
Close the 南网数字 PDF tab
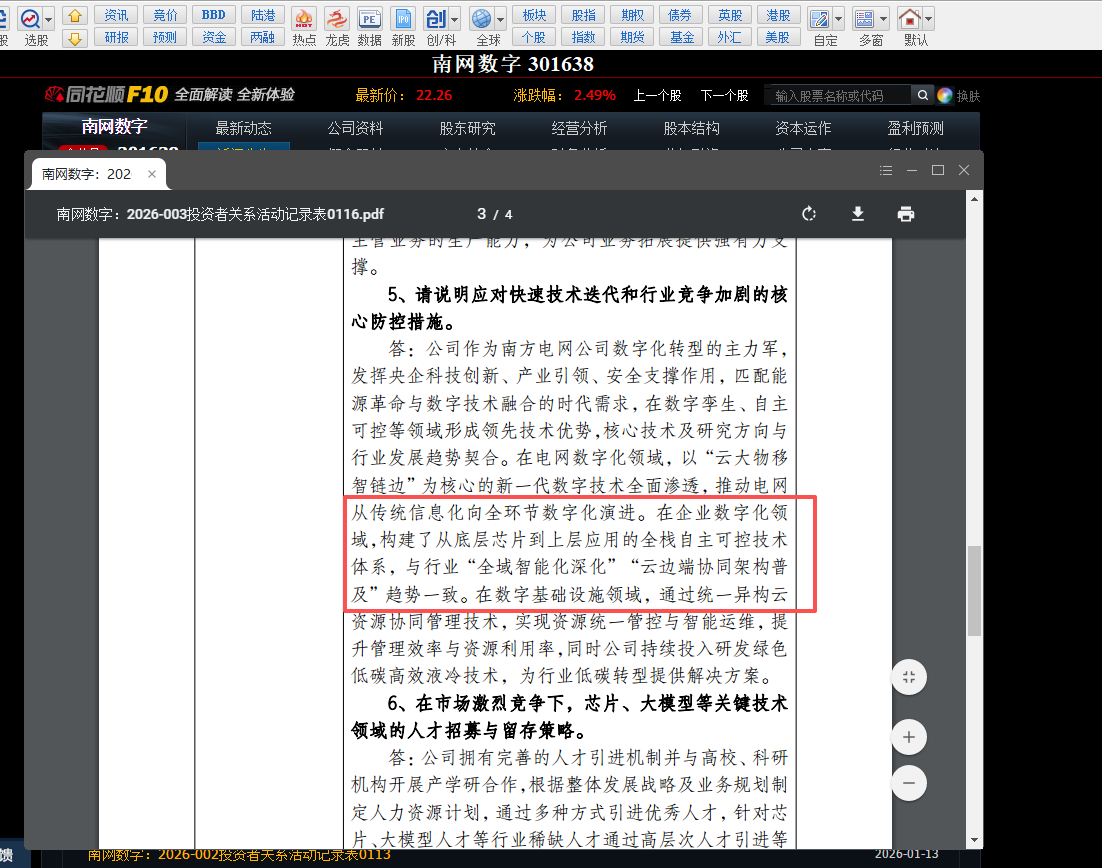click(152, 174)
